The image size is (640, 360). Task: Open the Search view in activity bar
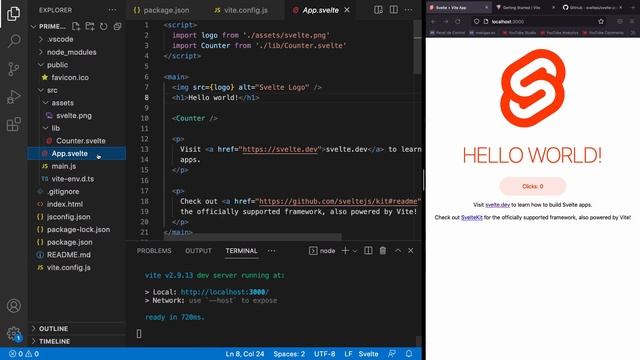[13, 41]
